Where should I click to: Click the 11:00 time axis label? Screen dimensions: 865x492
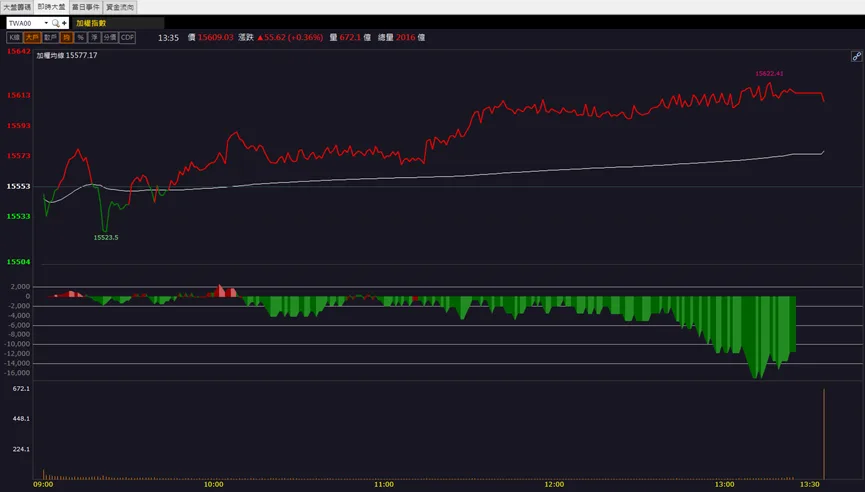[384, 485]
